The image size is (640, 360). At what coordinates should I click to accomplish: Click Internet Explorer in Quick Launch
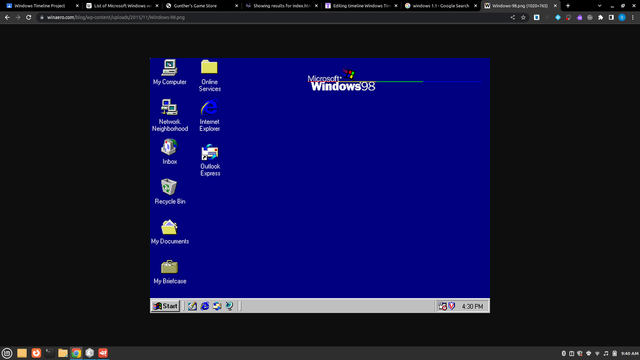coord(204,306)
